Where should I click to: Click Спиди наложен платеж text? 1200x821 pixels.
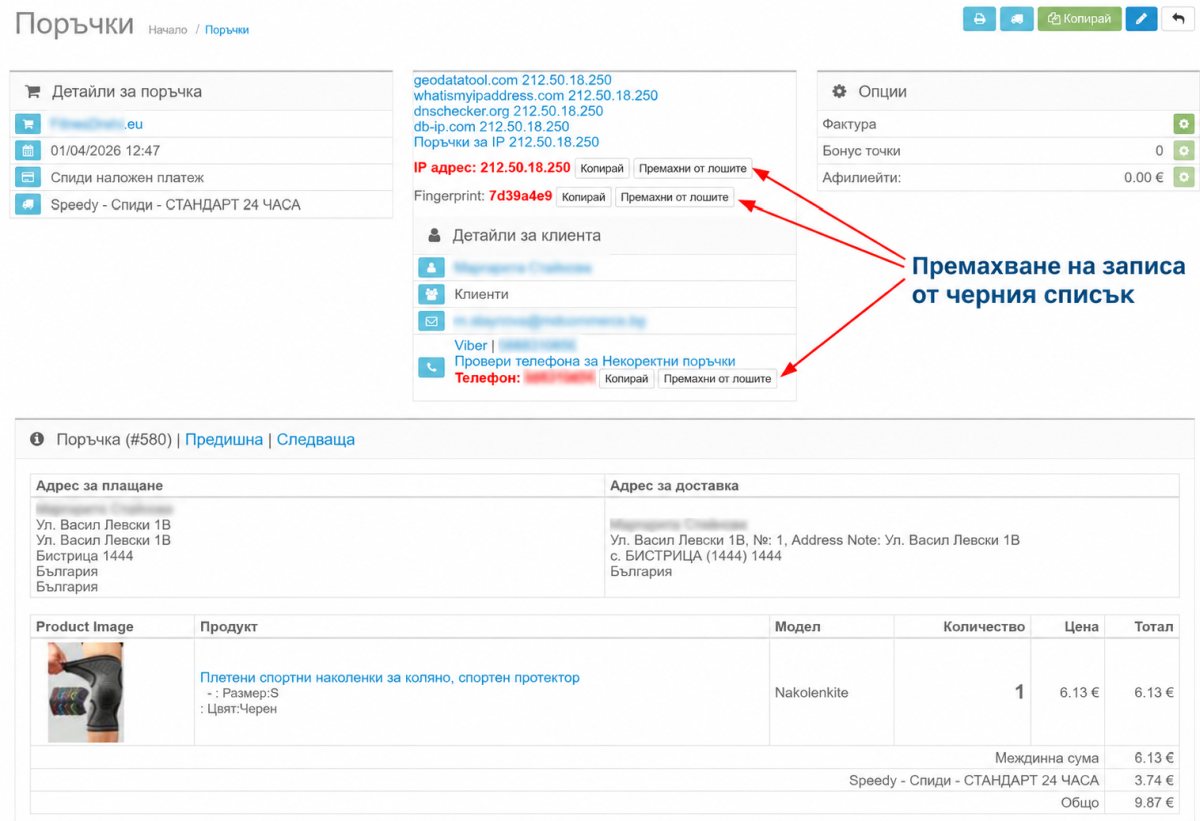(127, 178)
